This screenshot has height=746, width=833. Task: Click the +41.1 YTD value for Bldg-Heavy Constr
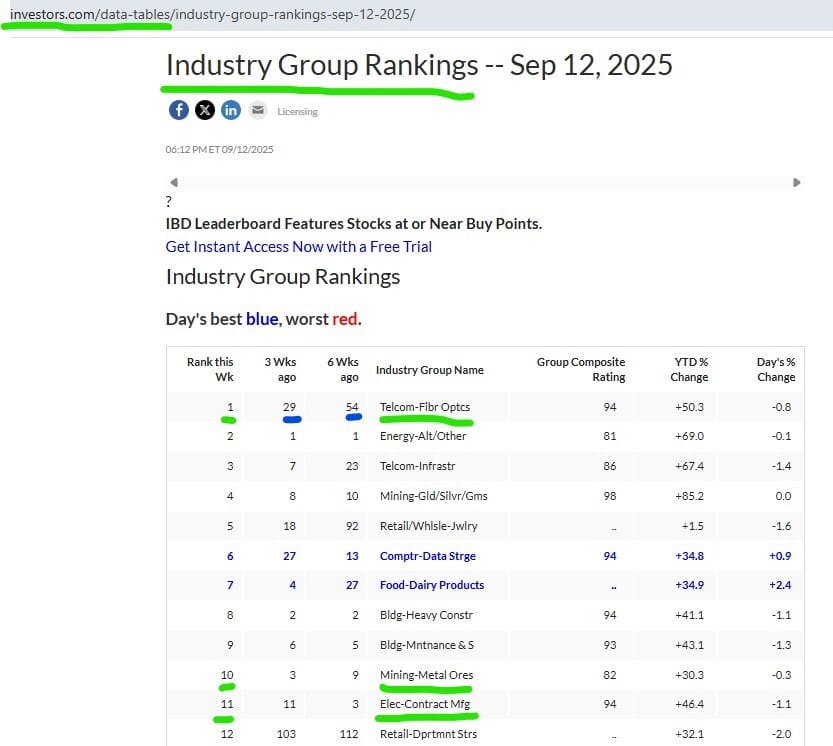point(690,615)
